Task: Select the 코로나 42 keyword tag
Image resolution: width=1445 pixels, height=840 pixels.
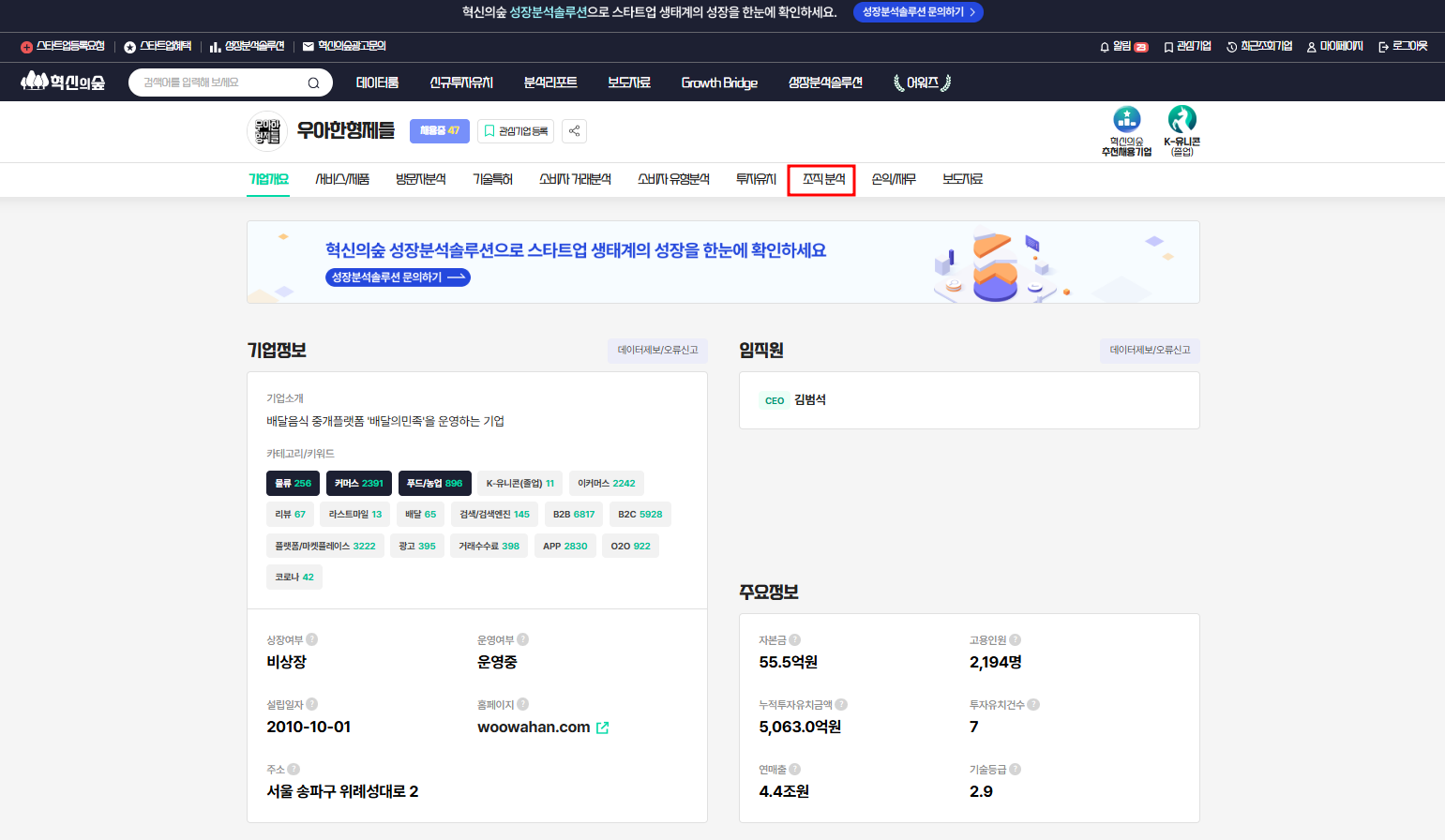Action: point(294,577)
